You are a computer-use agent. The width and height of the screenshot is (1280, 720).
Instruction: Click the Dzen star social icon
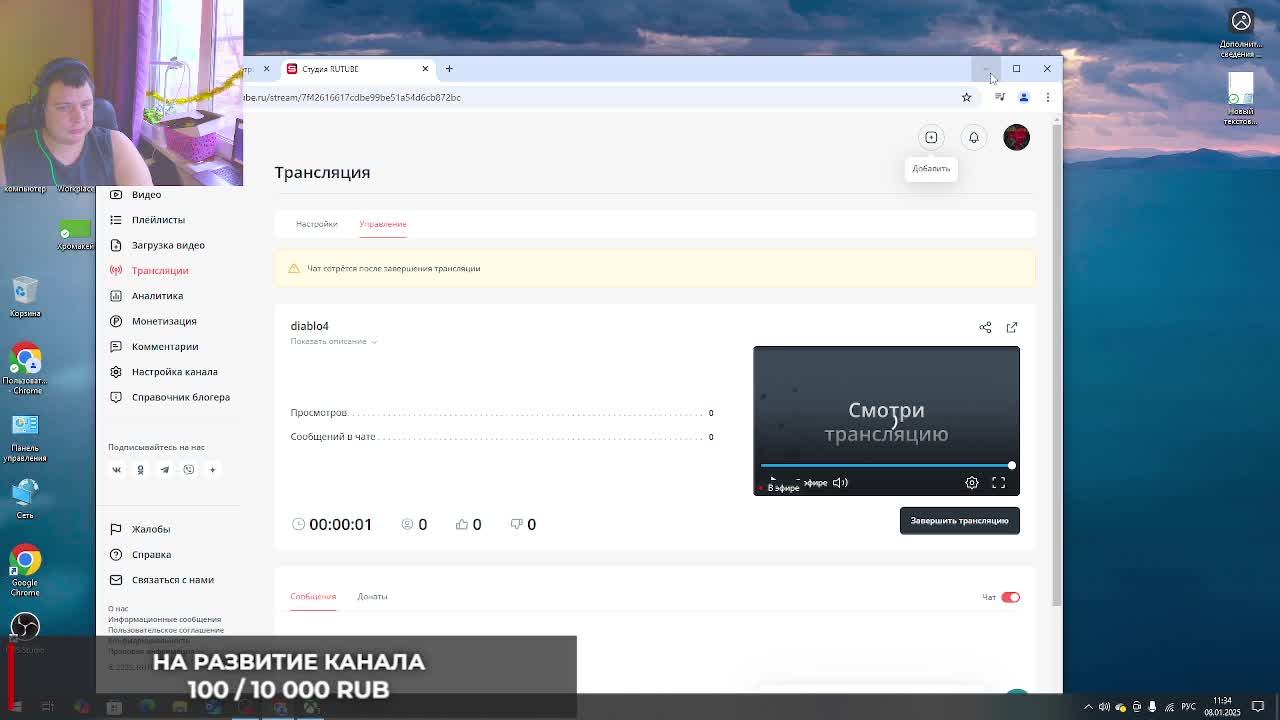pyautogui.click(x=212, y=470)
